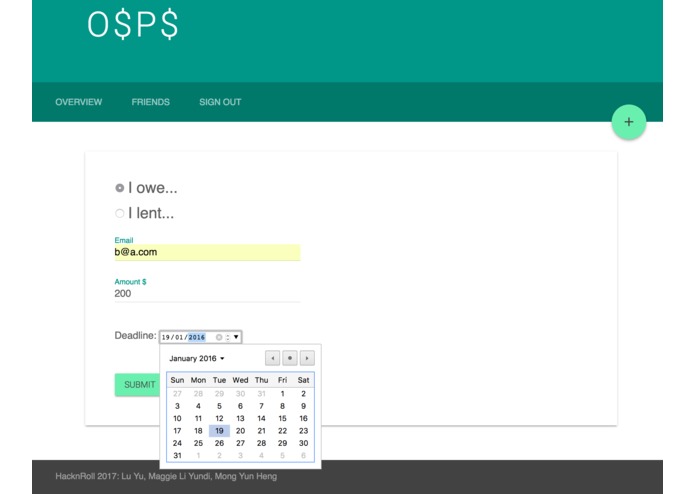Select January 23 in the calendar
This screenshot has height=494, width=695.
(x=303, y=431)
